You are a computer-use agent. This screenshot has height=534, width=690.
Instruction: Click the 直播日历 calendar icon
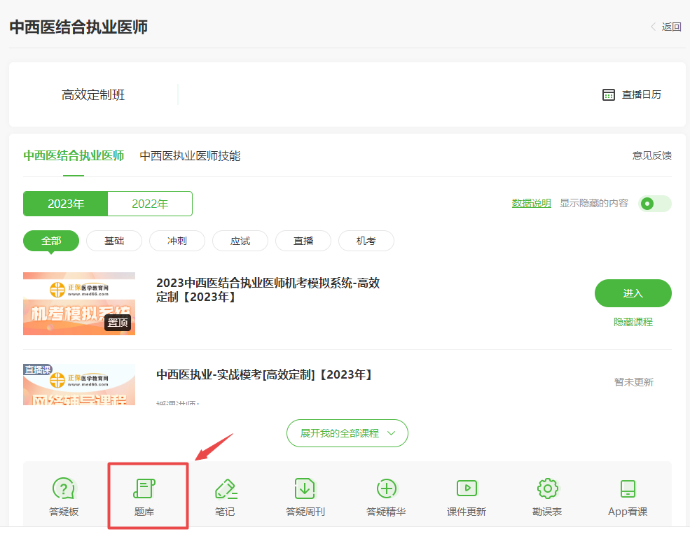[608, 95]
